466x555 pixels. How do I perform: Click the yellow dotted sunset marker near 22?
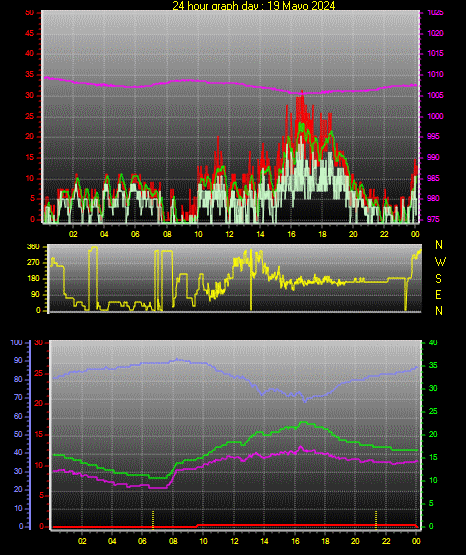(x=376, y=520)
